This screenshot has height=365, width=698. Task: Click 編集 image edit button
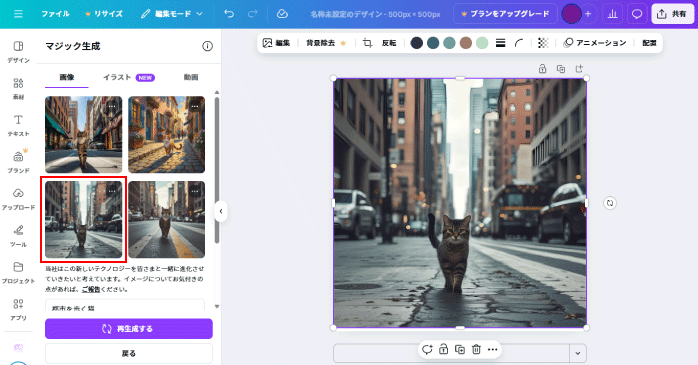tap(276, 43)
